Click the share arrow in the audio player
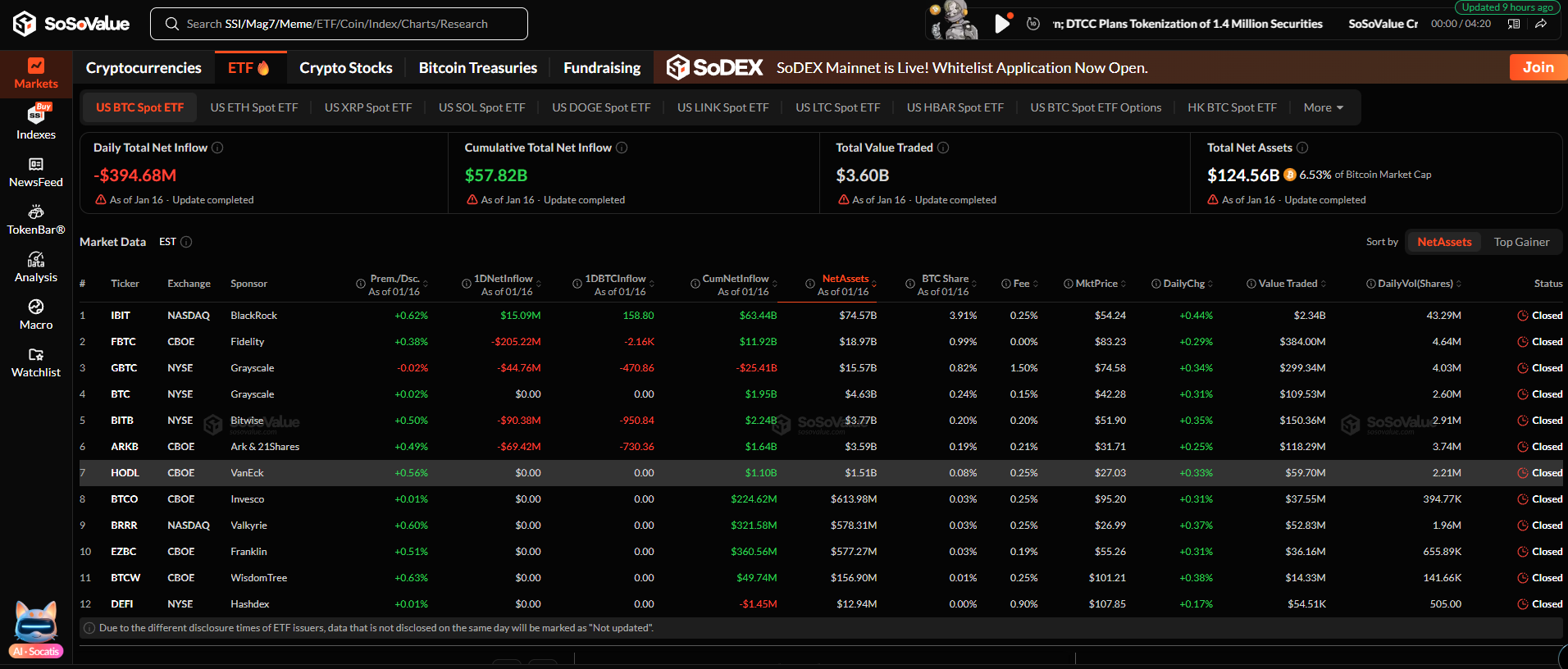Screen dimensions: 1568x669 1541,24
